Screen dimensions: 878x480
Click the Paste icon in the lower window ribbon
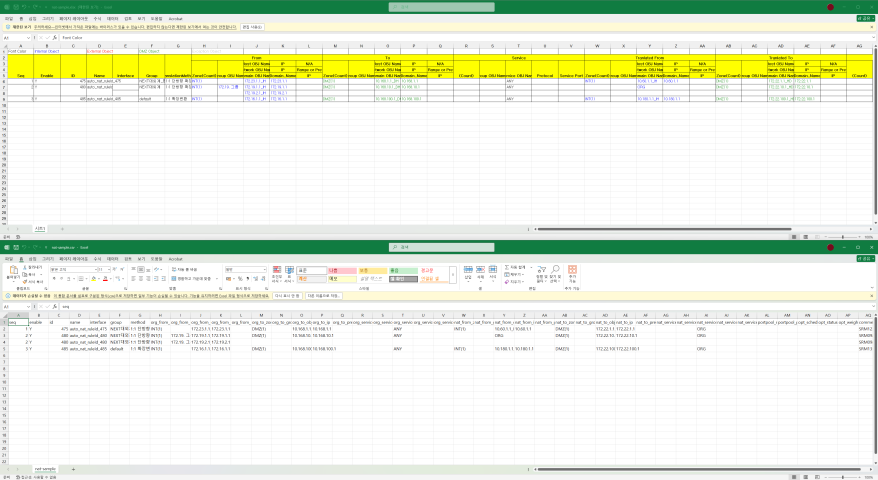pyautogui.click(x=13, y=271)
